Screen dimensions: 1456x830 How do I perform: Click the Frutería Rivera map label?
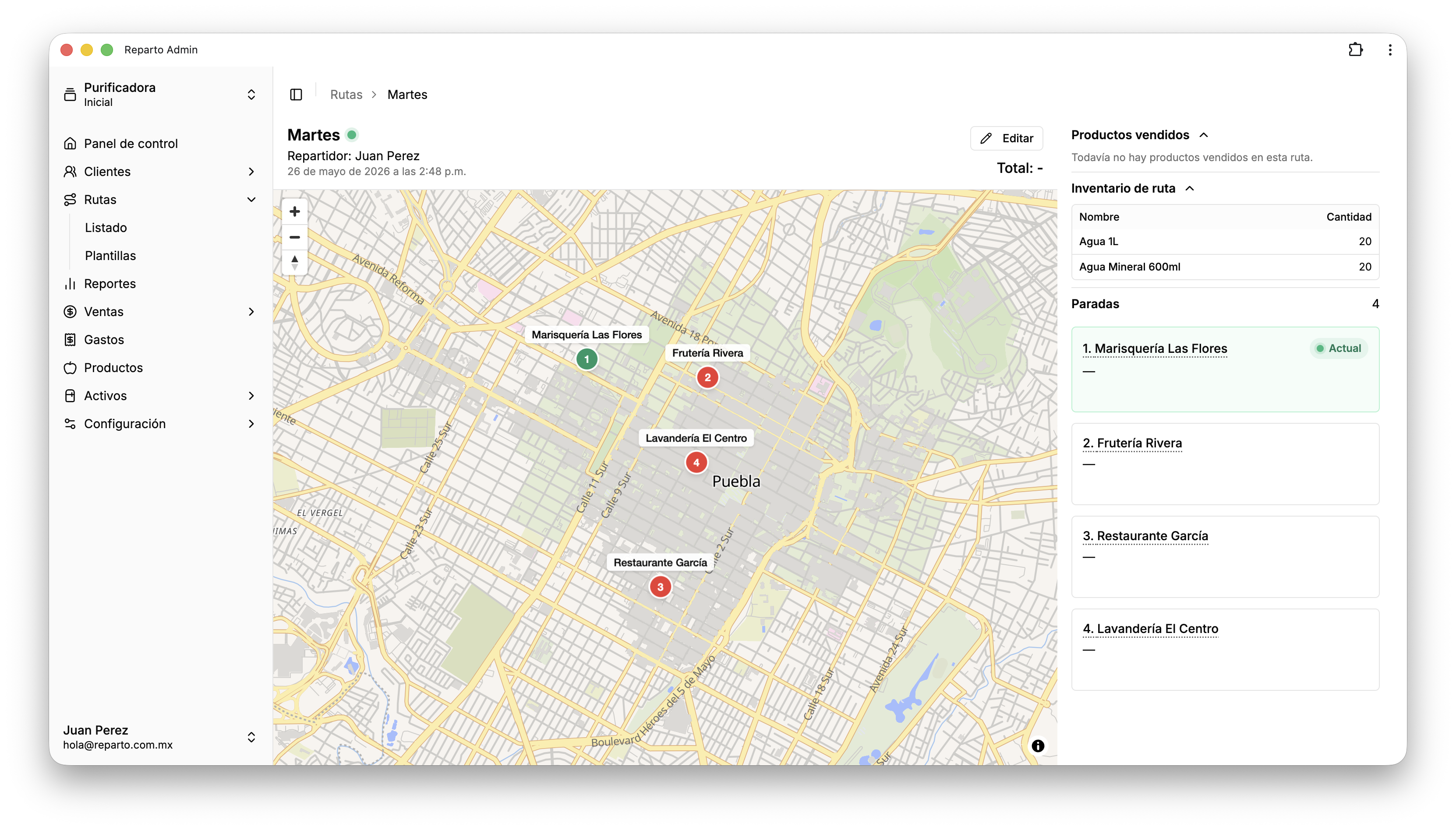coord(707,353)
